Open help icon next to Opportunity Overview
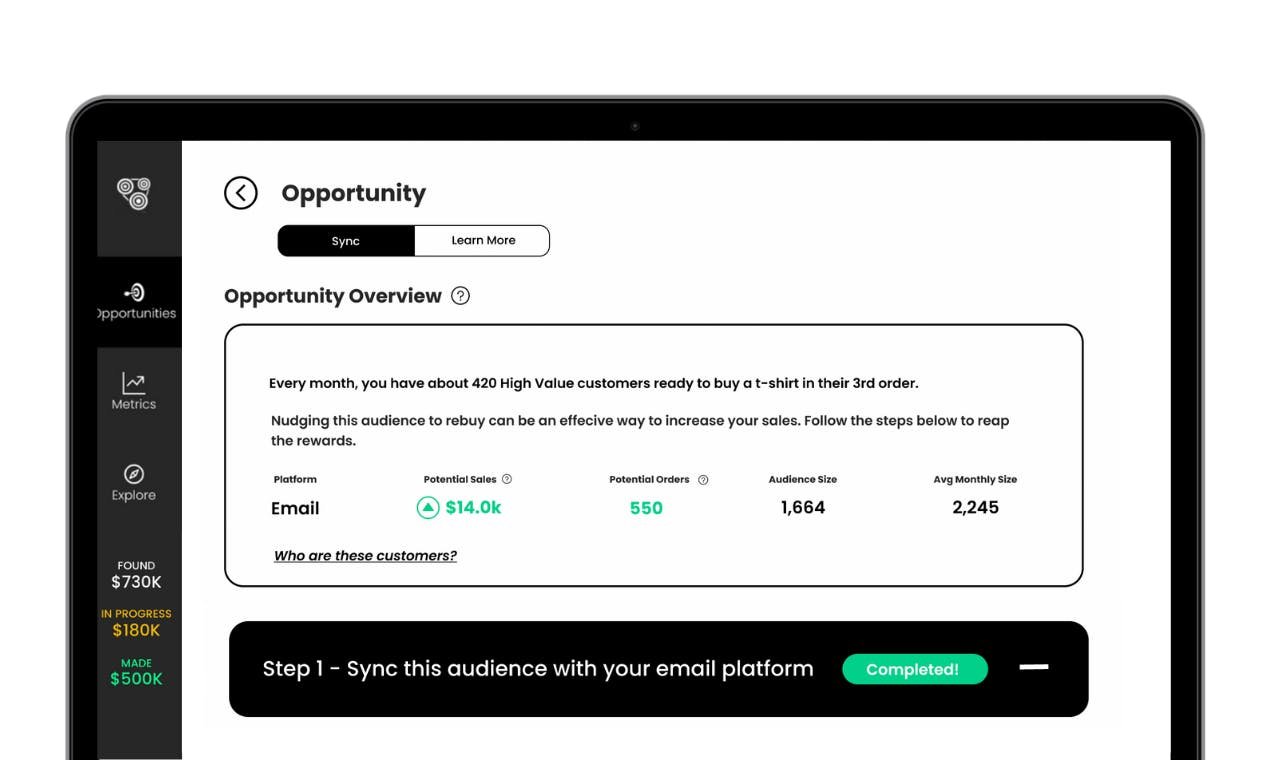 460,296
